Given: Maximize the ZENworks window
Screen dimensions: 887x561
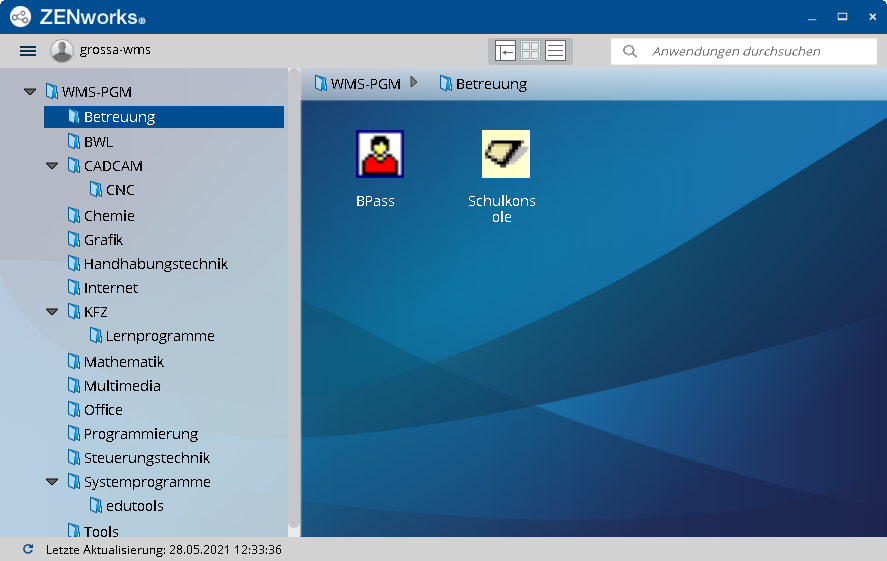Looking at the screenshot, I should tap(842, 17).
